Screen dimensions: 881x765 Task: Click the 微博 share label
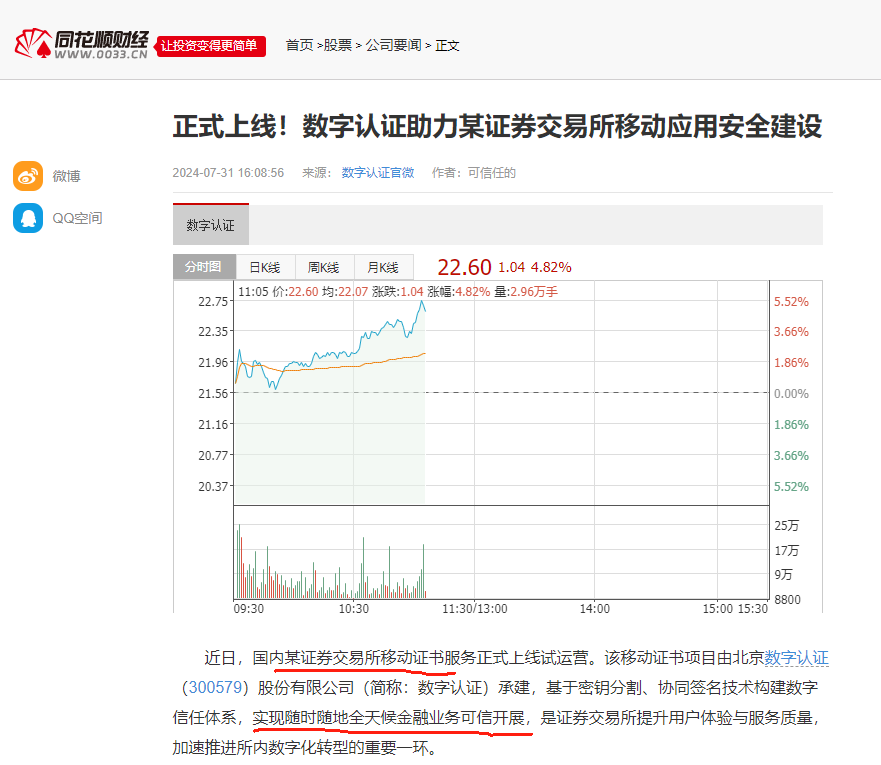pyautogui.click(x=66, y=176)
